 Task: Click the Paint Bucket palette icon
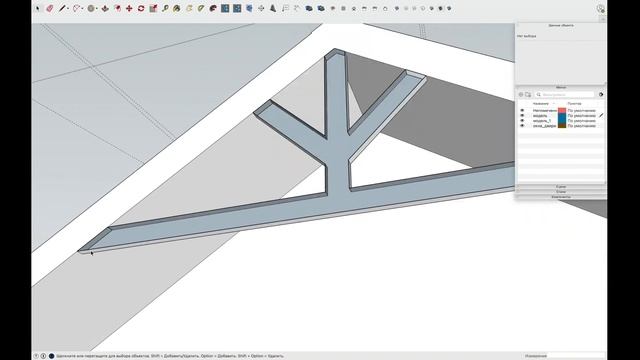coord(213,8)
